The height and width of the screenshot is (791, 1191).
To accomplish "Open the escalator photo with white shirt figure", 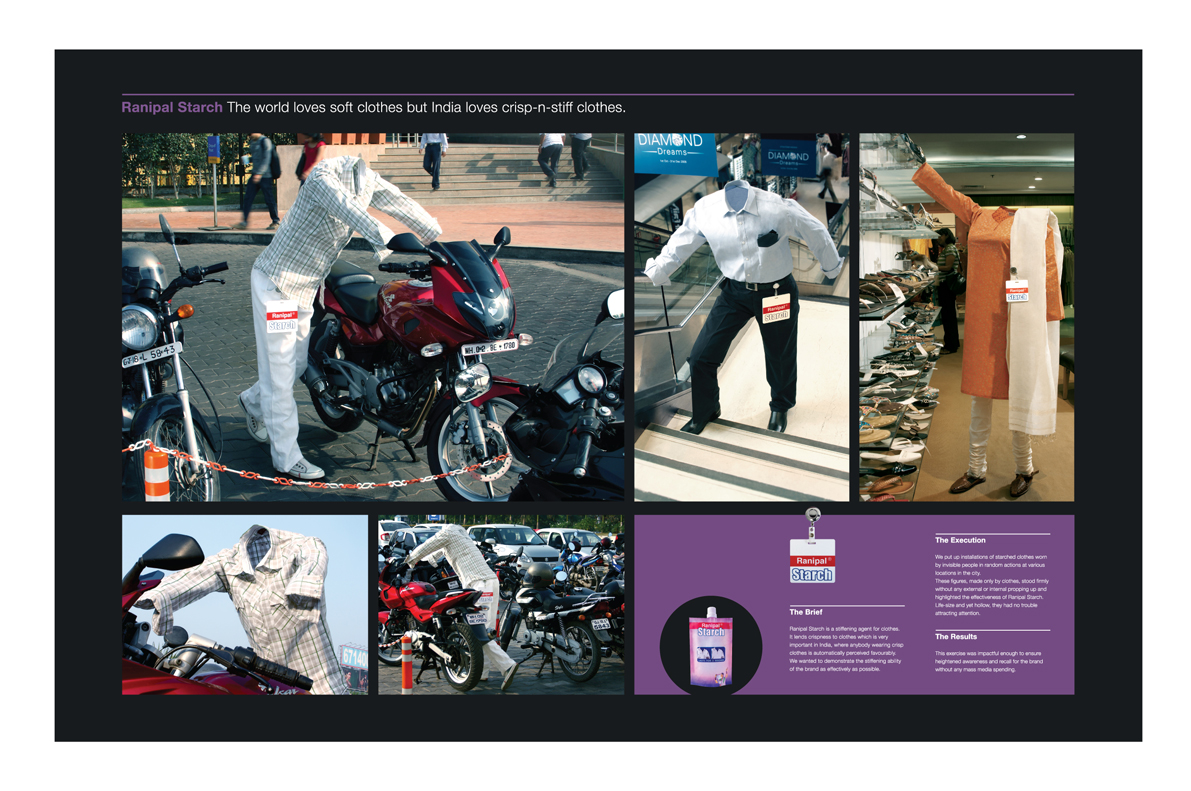I will pos(741,317).
